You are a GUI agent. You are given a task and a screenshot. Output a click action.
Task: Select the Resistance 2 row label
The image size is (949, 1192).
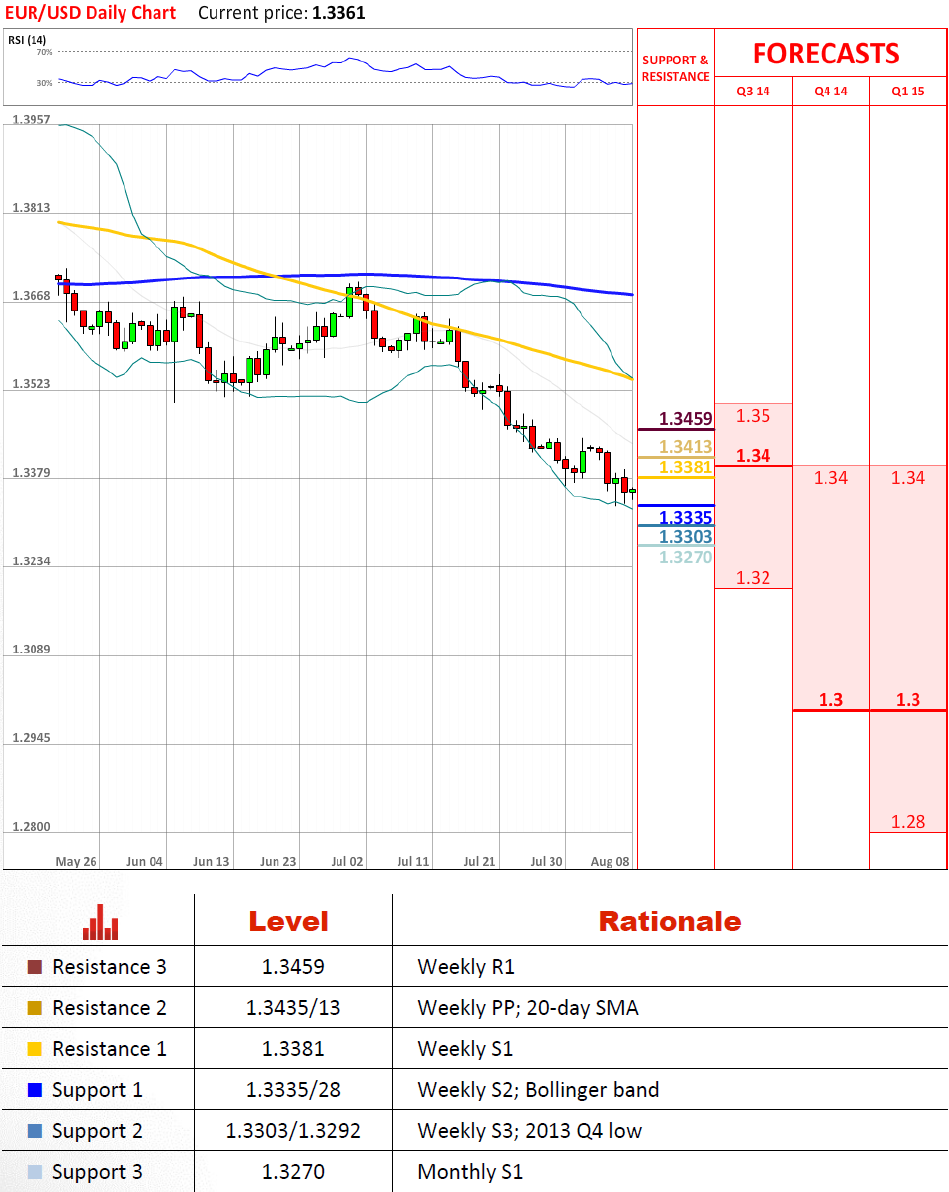[109, 1008]
